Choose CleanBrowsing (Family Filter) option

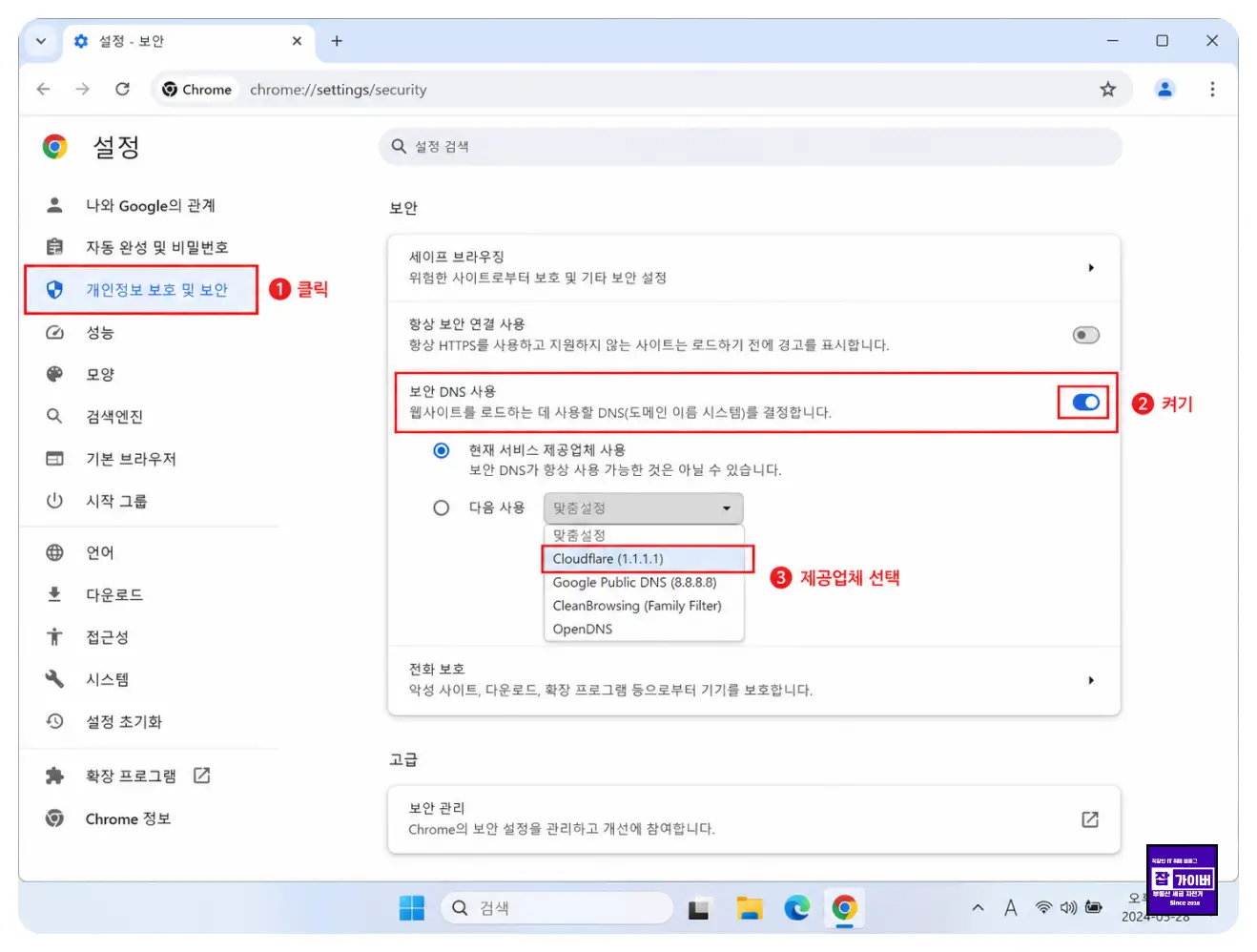point(643,606)
